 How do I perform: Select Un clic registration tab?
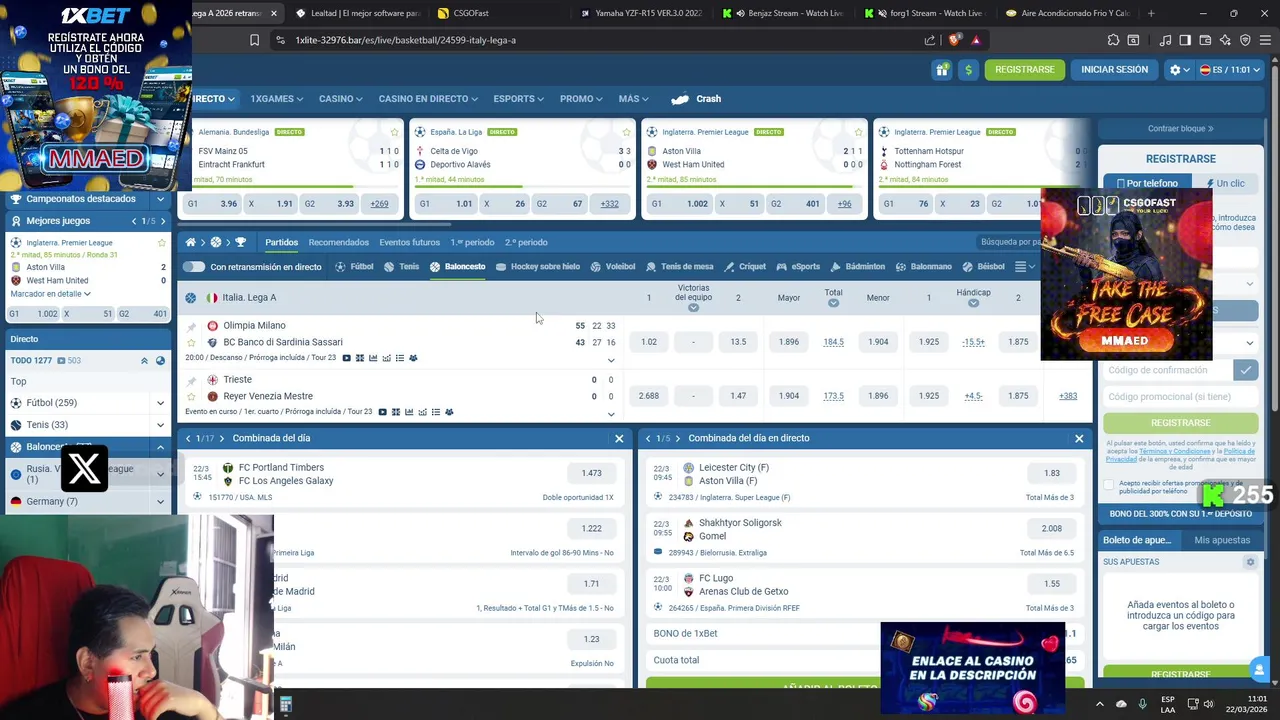tap(1225, 184)
